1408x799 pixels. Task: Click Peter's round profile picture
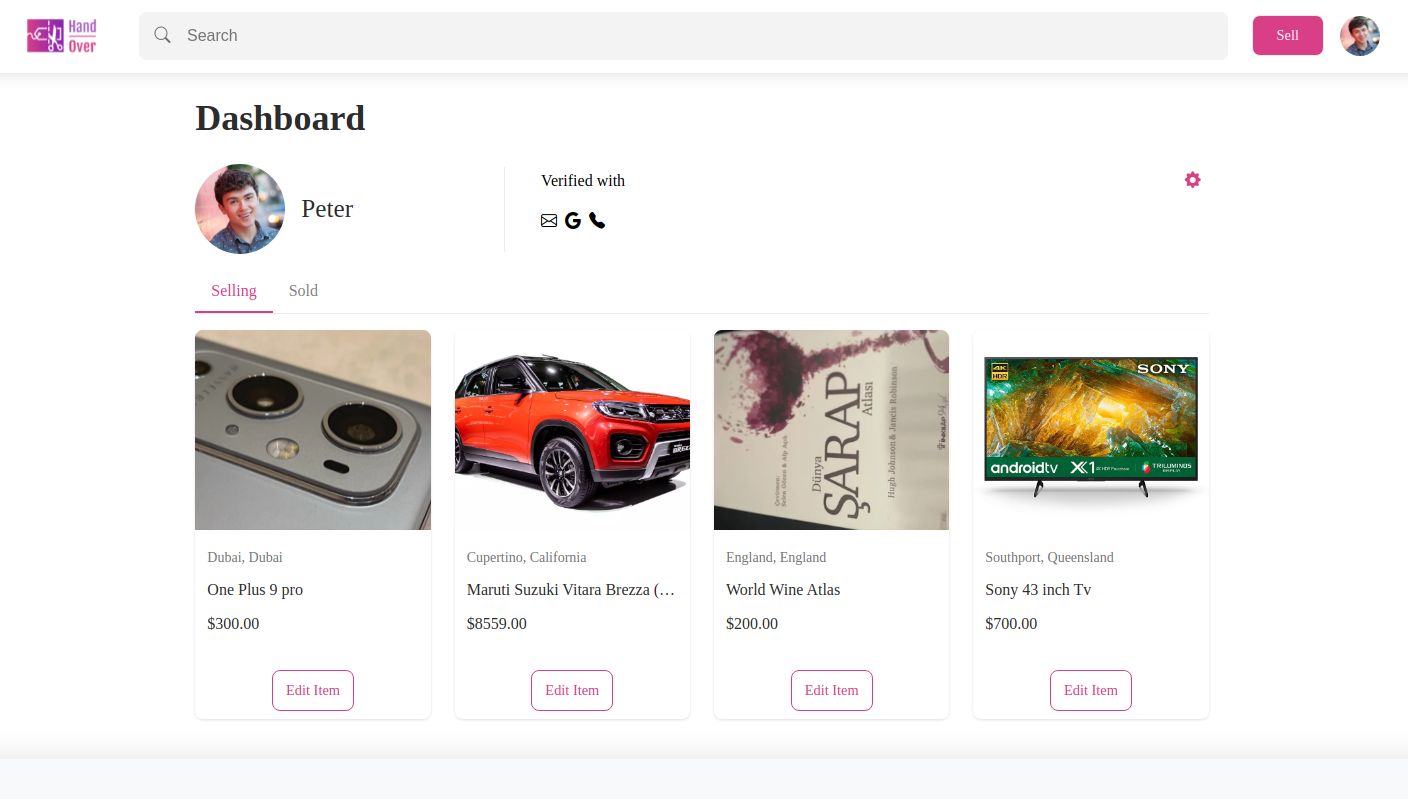[x=240, y=208]
